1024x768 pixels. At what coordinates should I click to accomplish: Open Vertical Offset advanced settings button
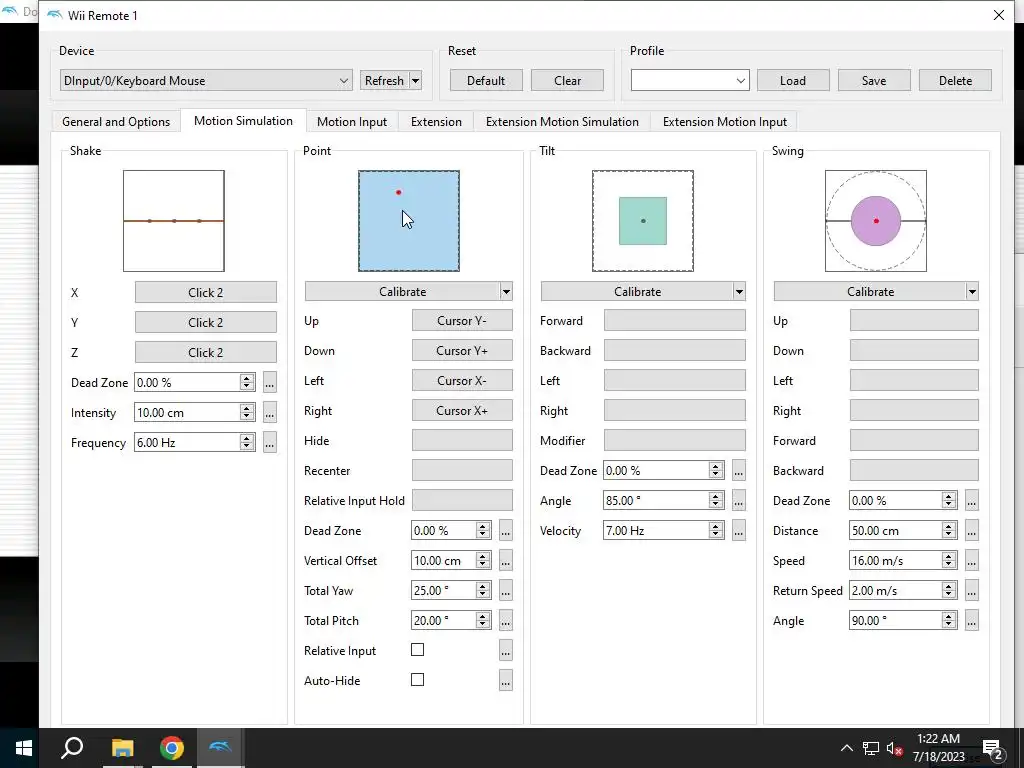[505, 561]
